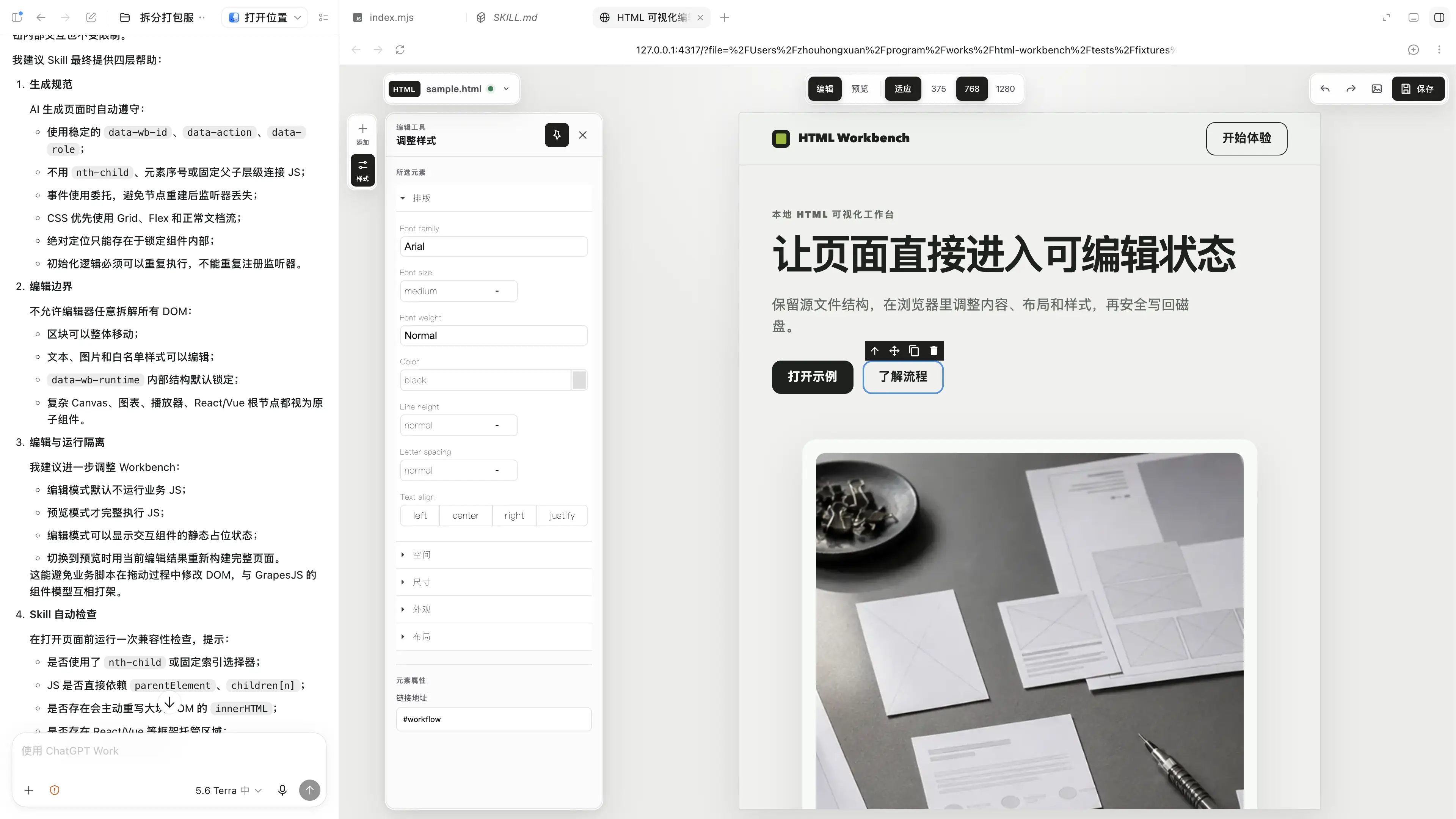
Task: Close the 调整样式 panel
Action: 583,135
